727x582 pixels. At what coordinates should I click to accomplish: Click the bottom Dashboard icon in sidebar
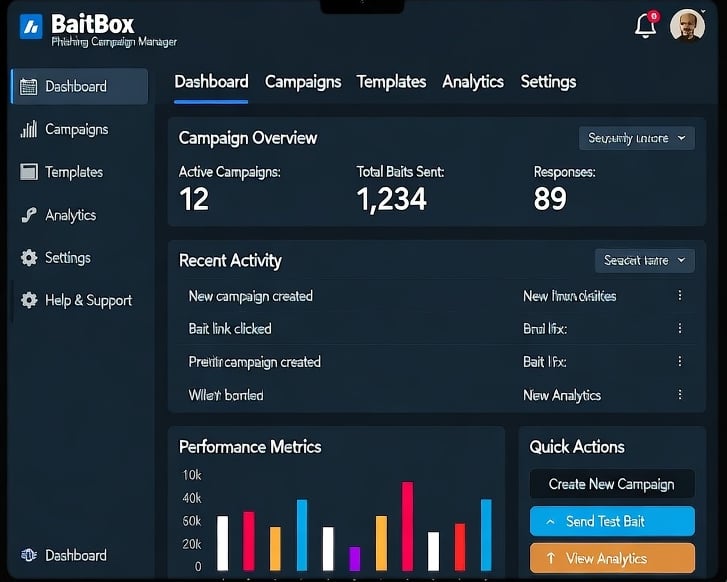pyautogui.click(x=29, y=555)
